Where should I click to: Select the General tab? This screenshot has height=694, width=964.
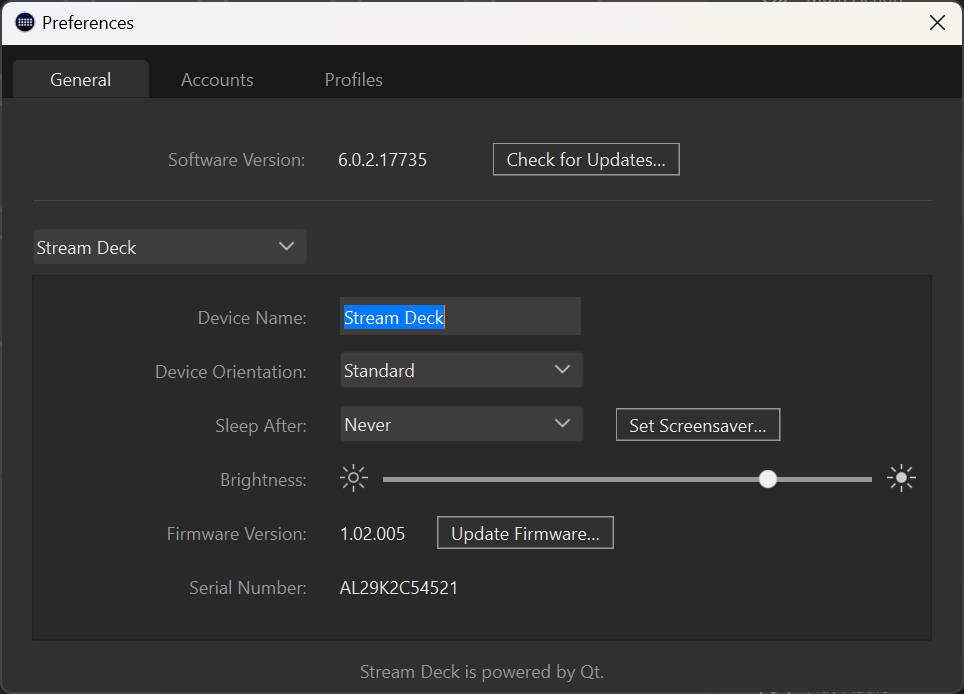point(81,79)
